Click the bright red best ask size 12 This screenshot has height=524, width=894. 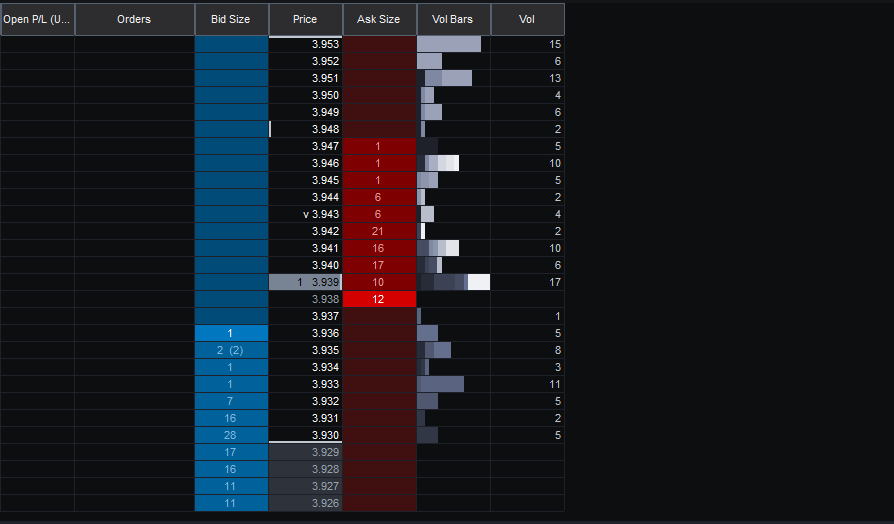pyautogui.click(x=380, y=299)
